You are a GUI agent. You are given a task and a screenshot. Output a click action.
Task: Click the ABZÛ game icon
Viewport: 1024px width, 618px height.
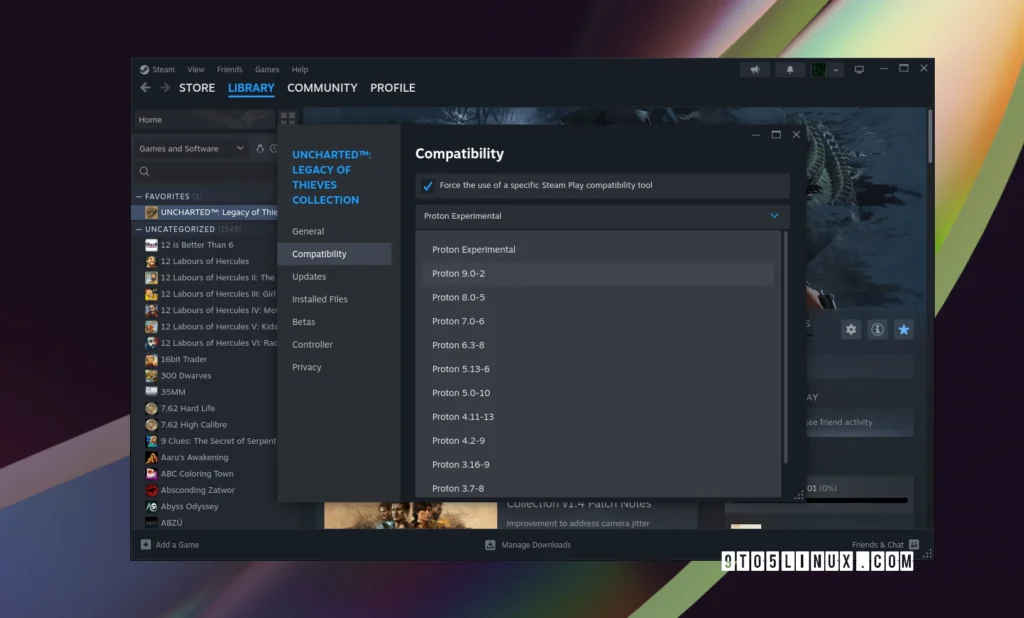[x=152, y=523]
